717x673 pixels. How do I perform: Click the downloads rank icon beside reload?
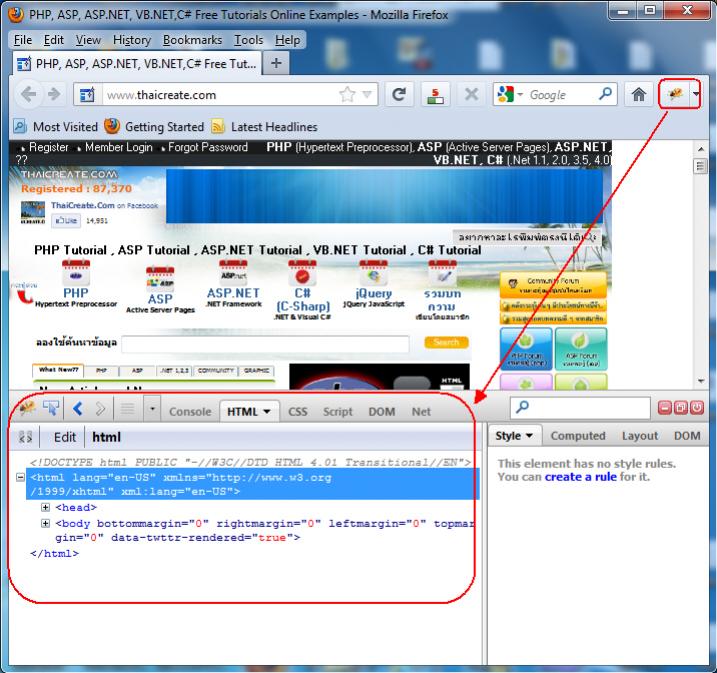coord(435,95)
